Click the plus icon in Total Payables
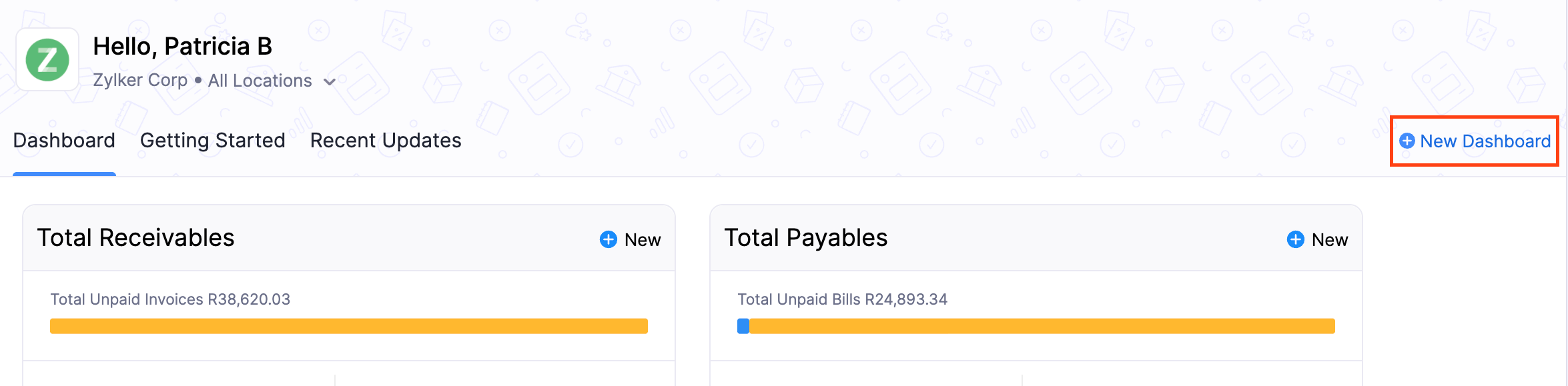Screen dimensions: 1568x386 point(1295,239)
